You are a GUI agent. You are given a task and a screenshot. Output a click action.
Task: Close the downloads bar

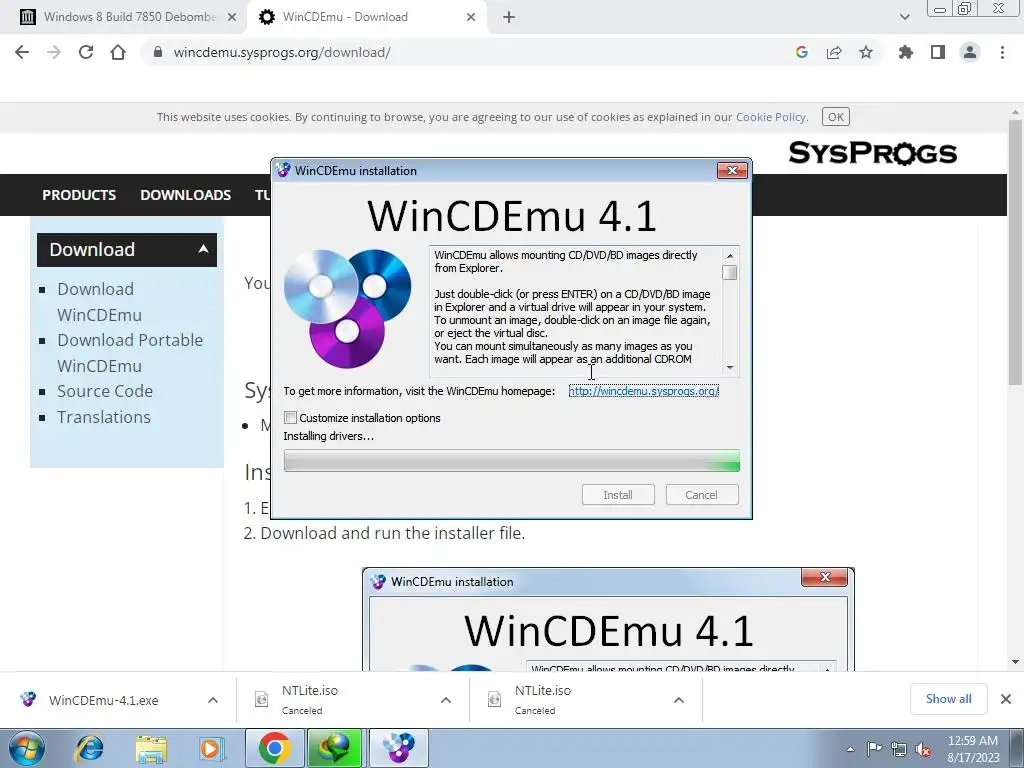pos(1006,699)
